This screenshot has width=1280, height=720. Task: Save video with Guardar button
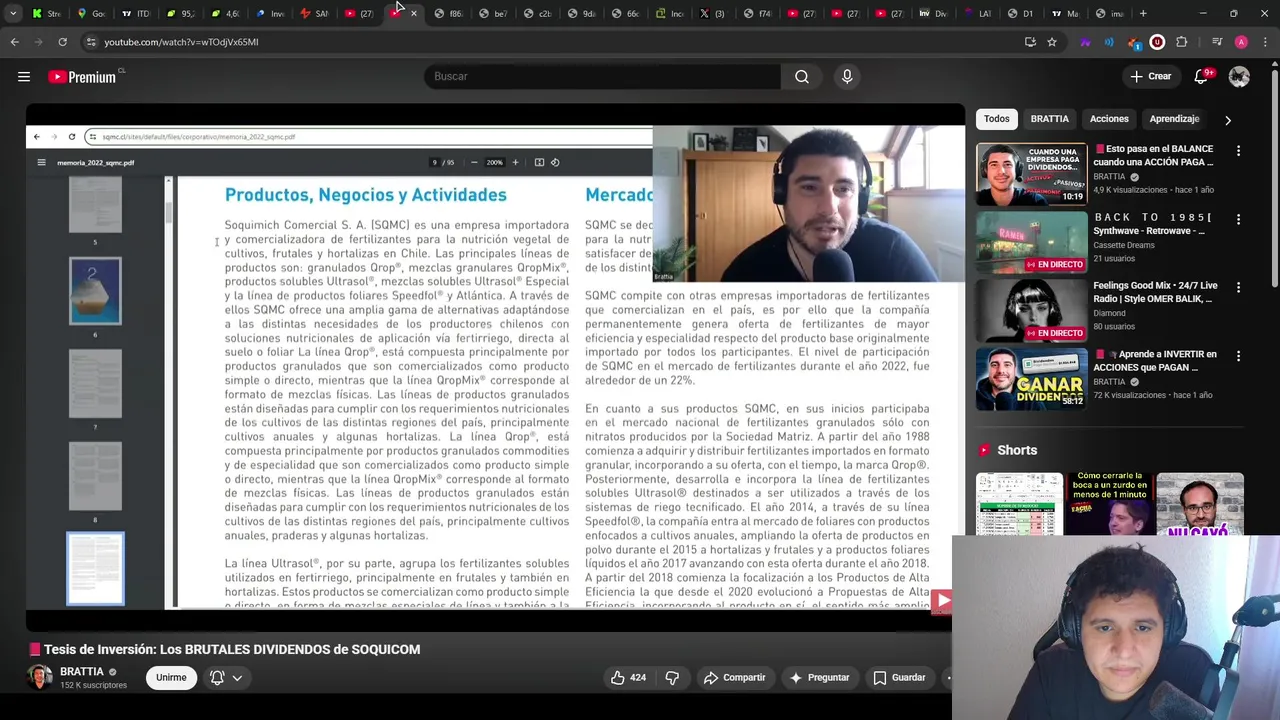click(x=899, y=678)
